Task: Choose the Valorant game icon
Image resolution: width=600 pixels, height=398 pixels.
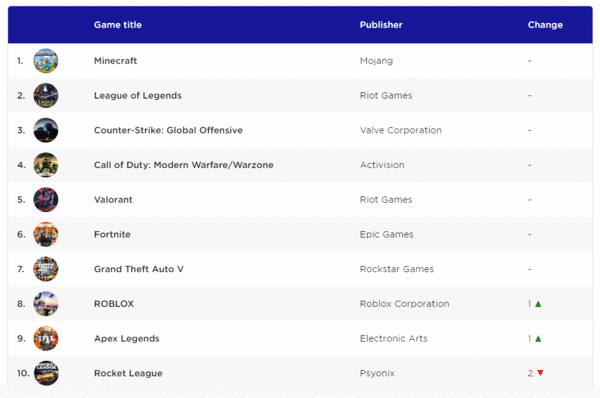Action: (46, 199)
